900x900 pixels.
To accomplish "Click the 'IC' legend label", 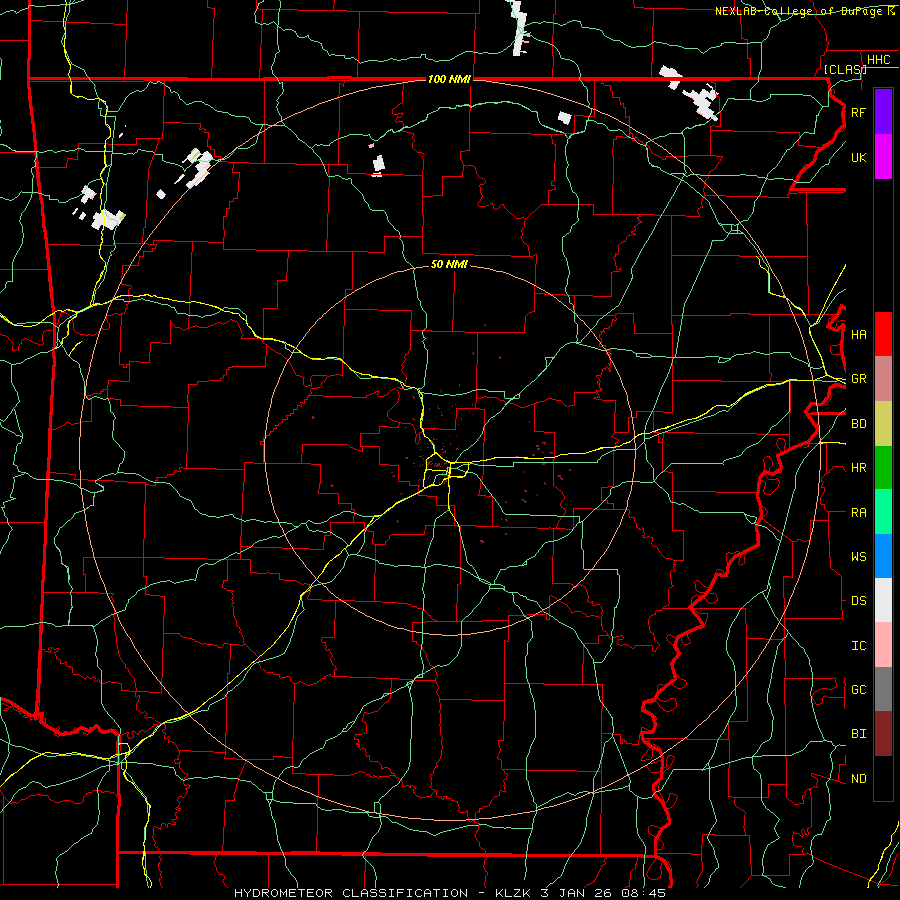I will point(859,646).
